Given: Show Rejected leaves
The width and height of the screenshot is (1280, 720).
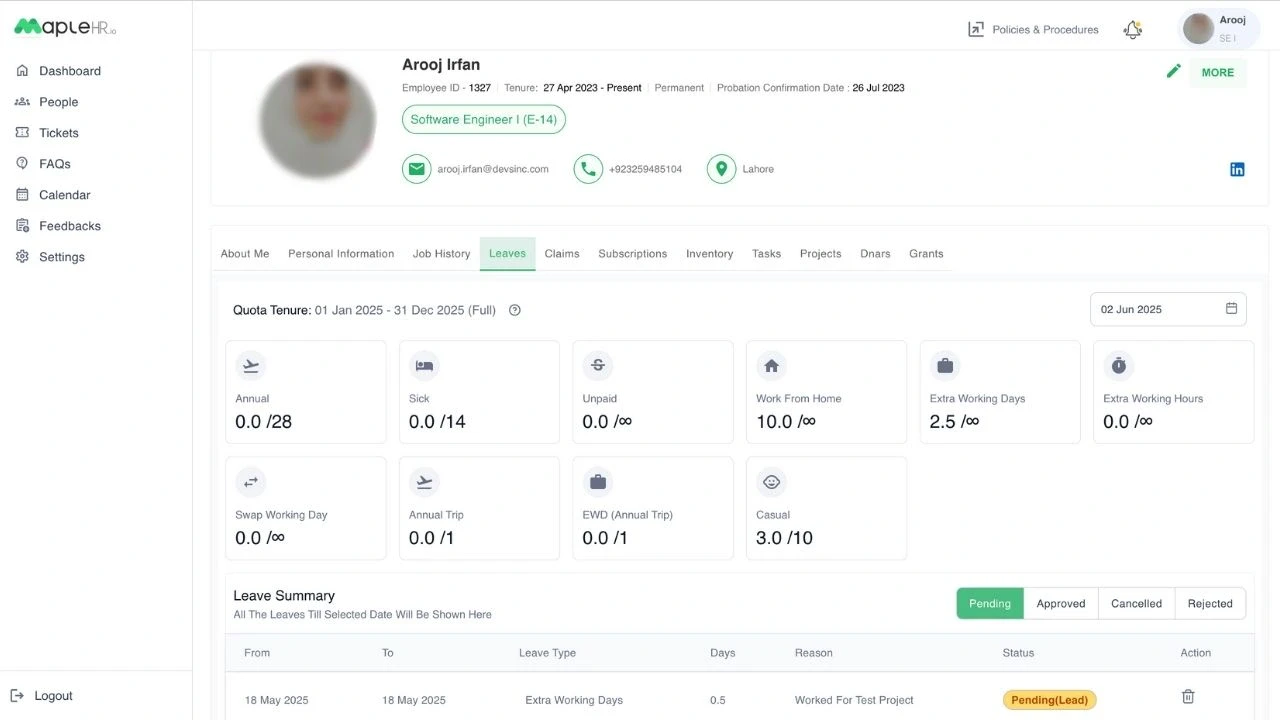Looking at the screenshot, I should 1210,603.
